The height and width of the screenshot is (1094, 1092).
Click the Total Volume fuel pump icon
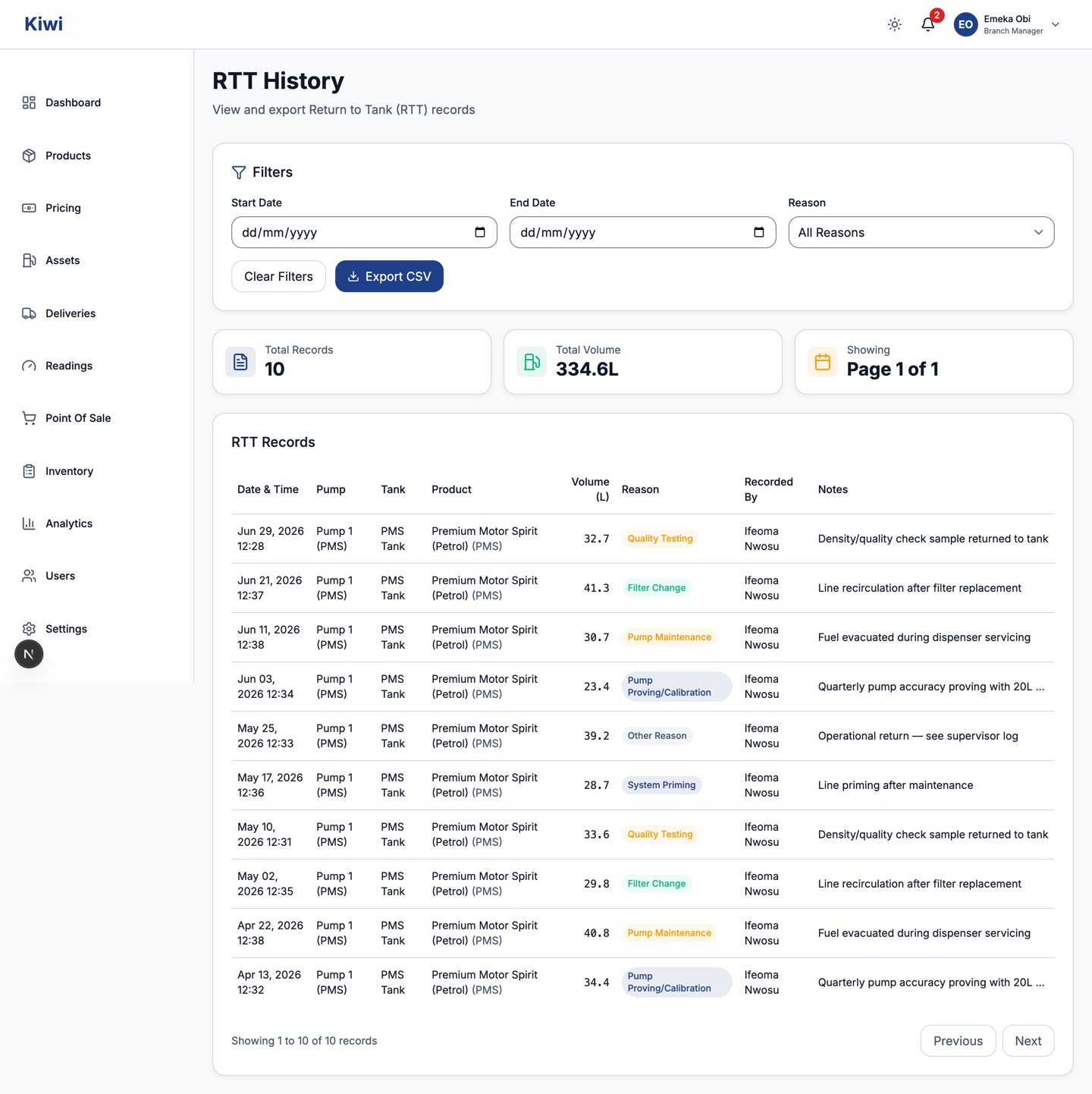click(532, 362)
